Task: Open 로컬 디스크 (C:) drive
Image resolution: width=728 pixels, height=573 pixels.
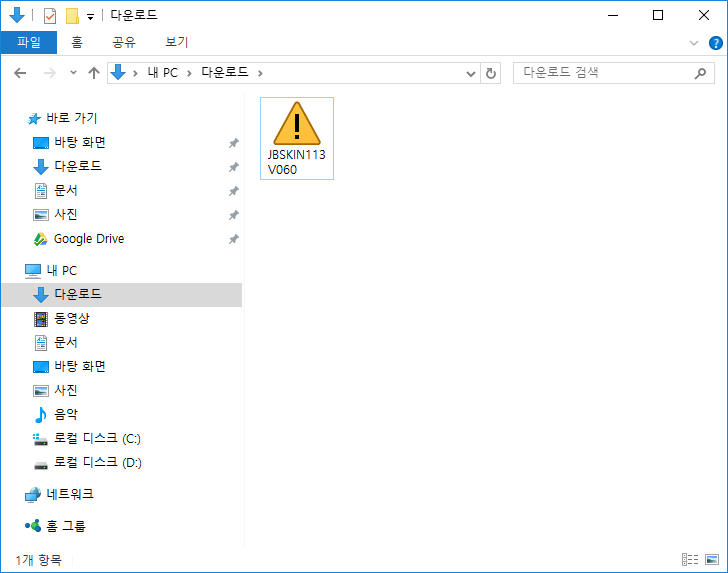Action: [x=98, y=438]
